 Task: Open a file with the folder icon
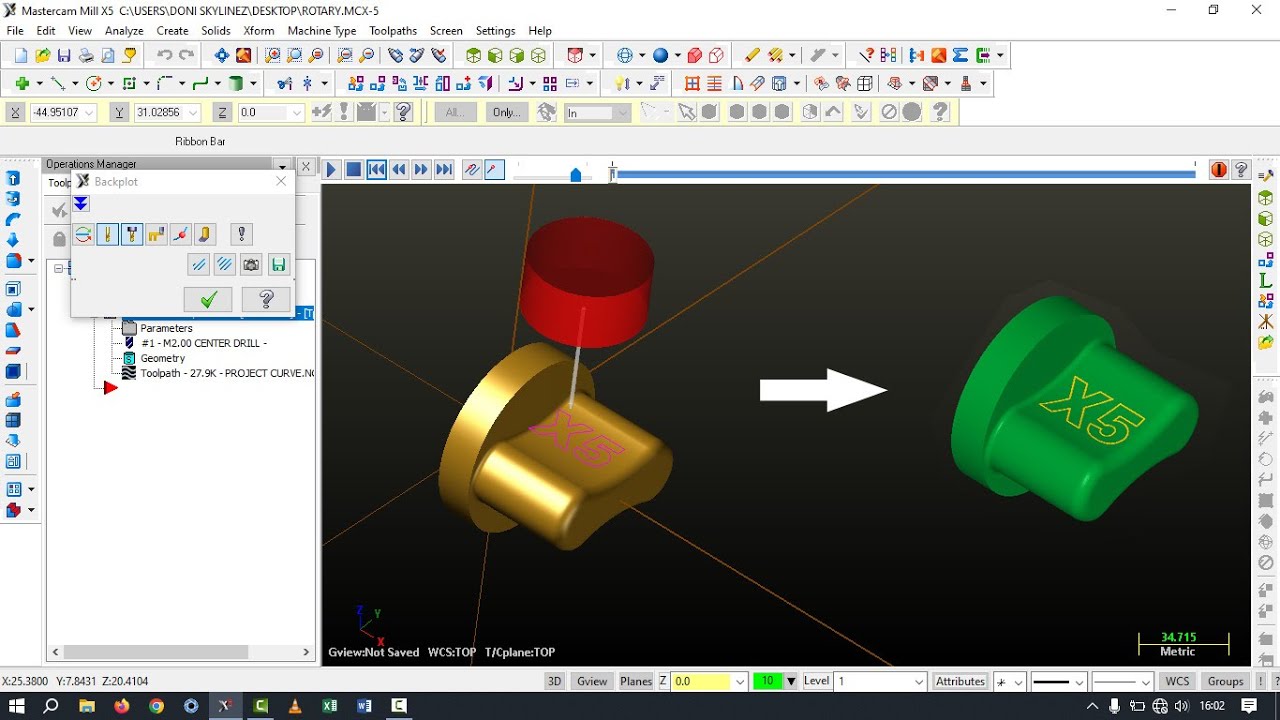[x=42, y=56]
